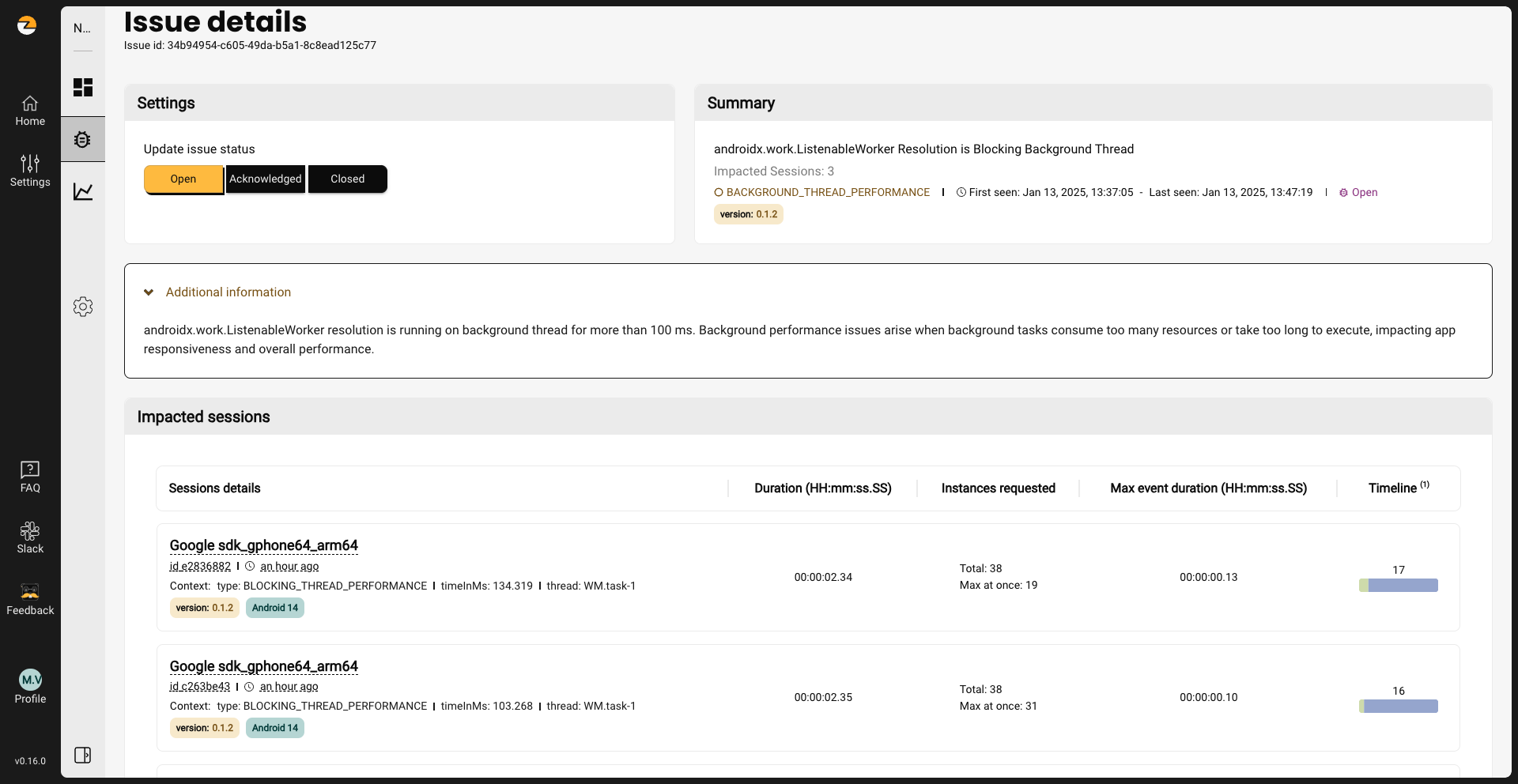Open the N... project selector
This screenshot has width=1518, height=784.
tap(82, 28)
